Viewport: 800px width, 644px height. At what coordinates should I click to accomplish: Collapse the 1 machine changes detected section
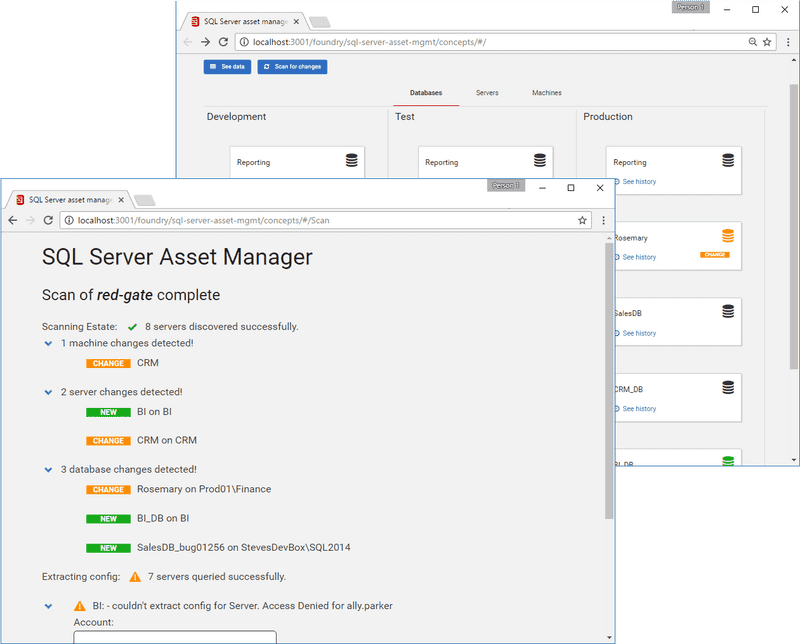(48, 343)
